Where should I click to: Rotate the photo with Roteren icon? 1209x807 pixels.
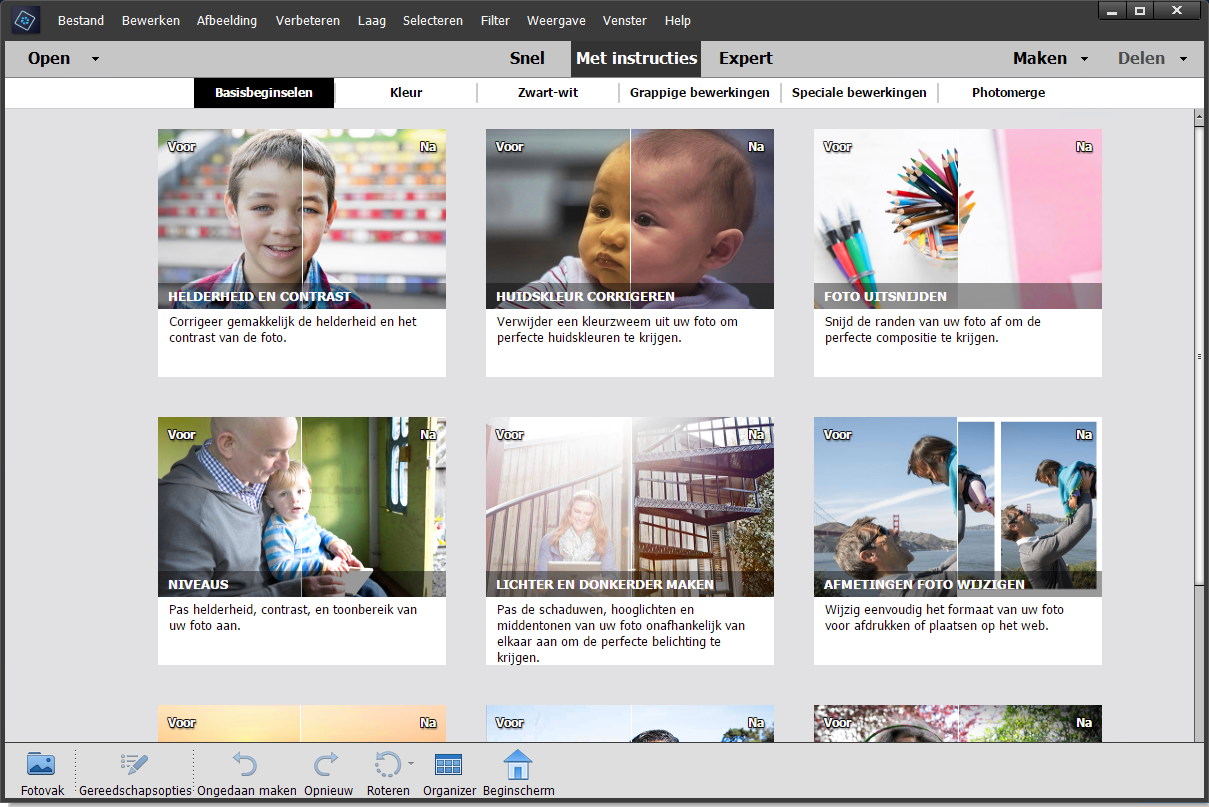[387, 766]
